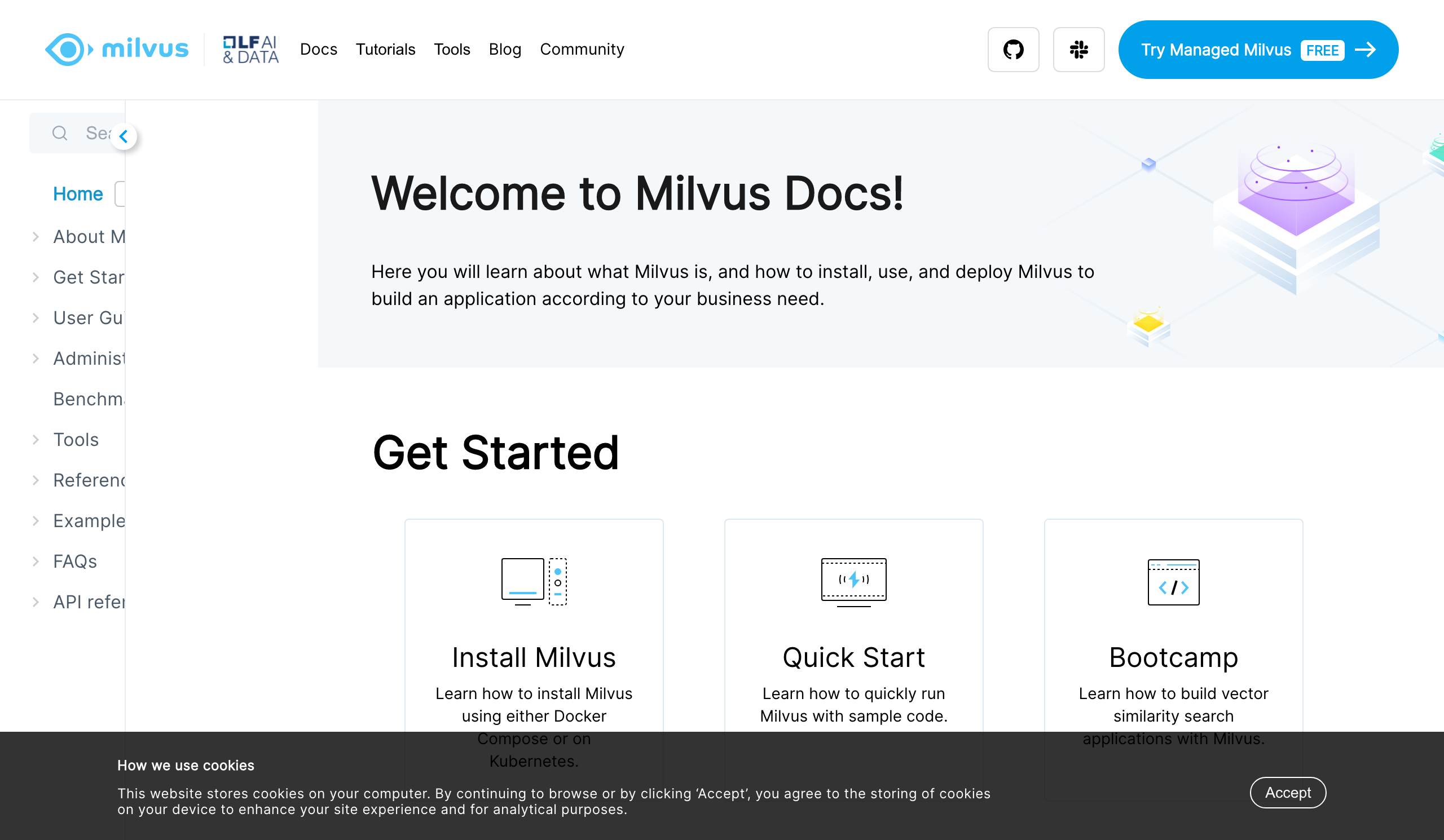Click the search magnifier icon
The height and width of the screenshot is (840, 1444).
tap(60, 134)
